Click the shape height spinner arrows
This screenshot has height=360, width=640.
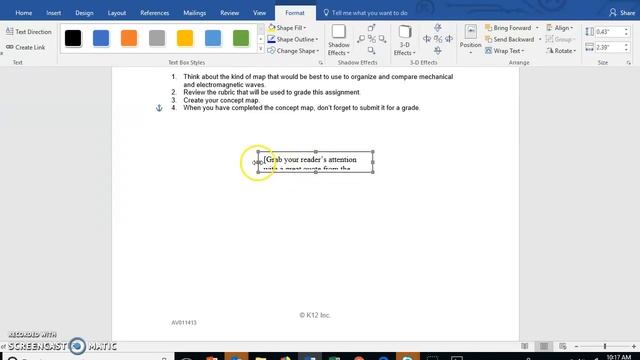626,31
